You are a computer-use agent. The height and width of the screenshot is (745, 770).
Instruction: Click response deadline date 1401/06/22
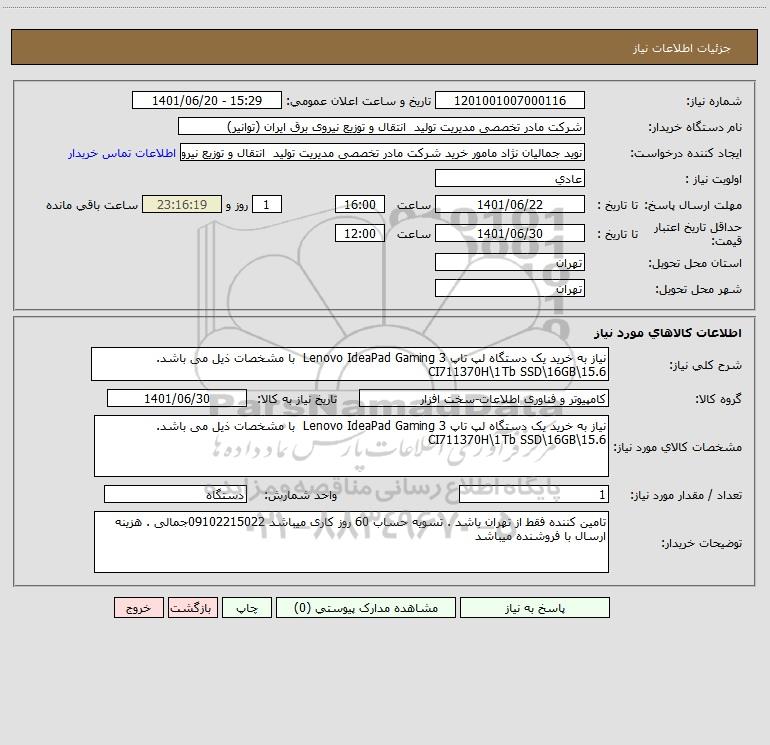510,204
